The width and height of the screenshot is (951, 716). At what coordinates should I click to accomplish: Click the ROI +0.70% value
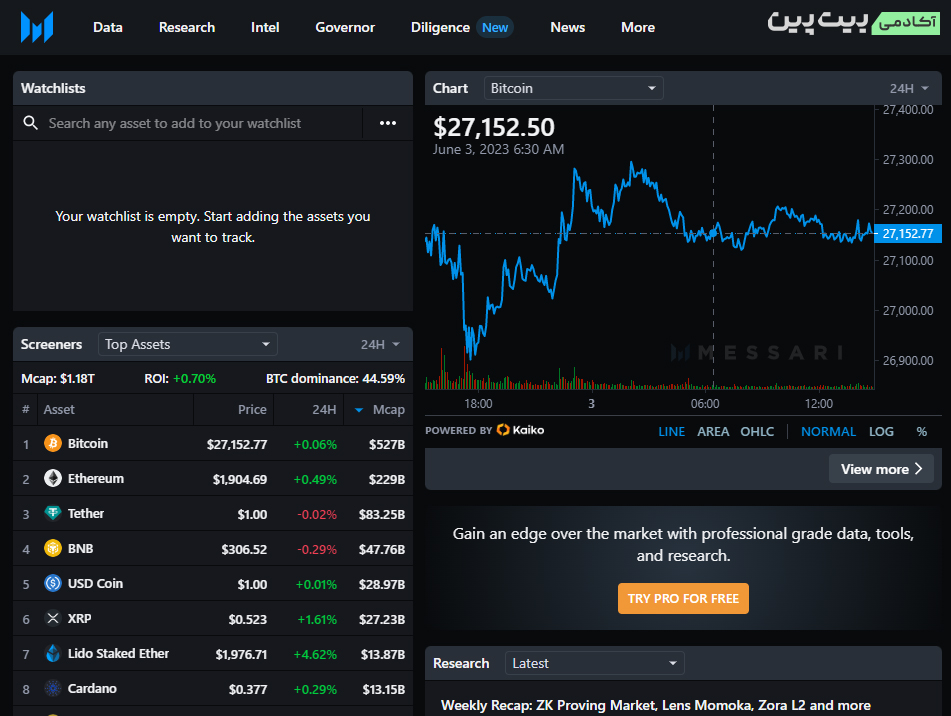194,378
